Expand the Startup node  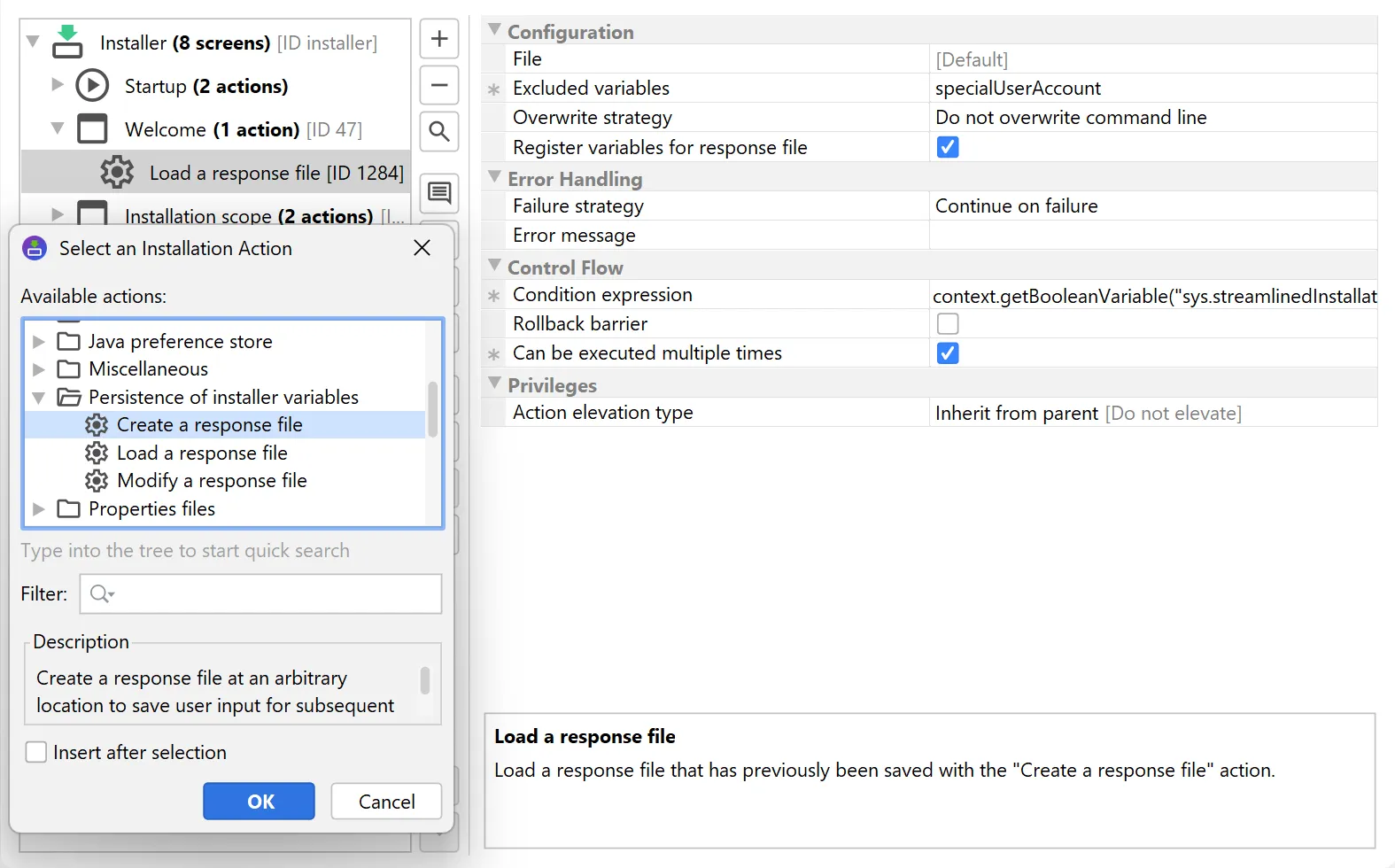click(58, 84)
